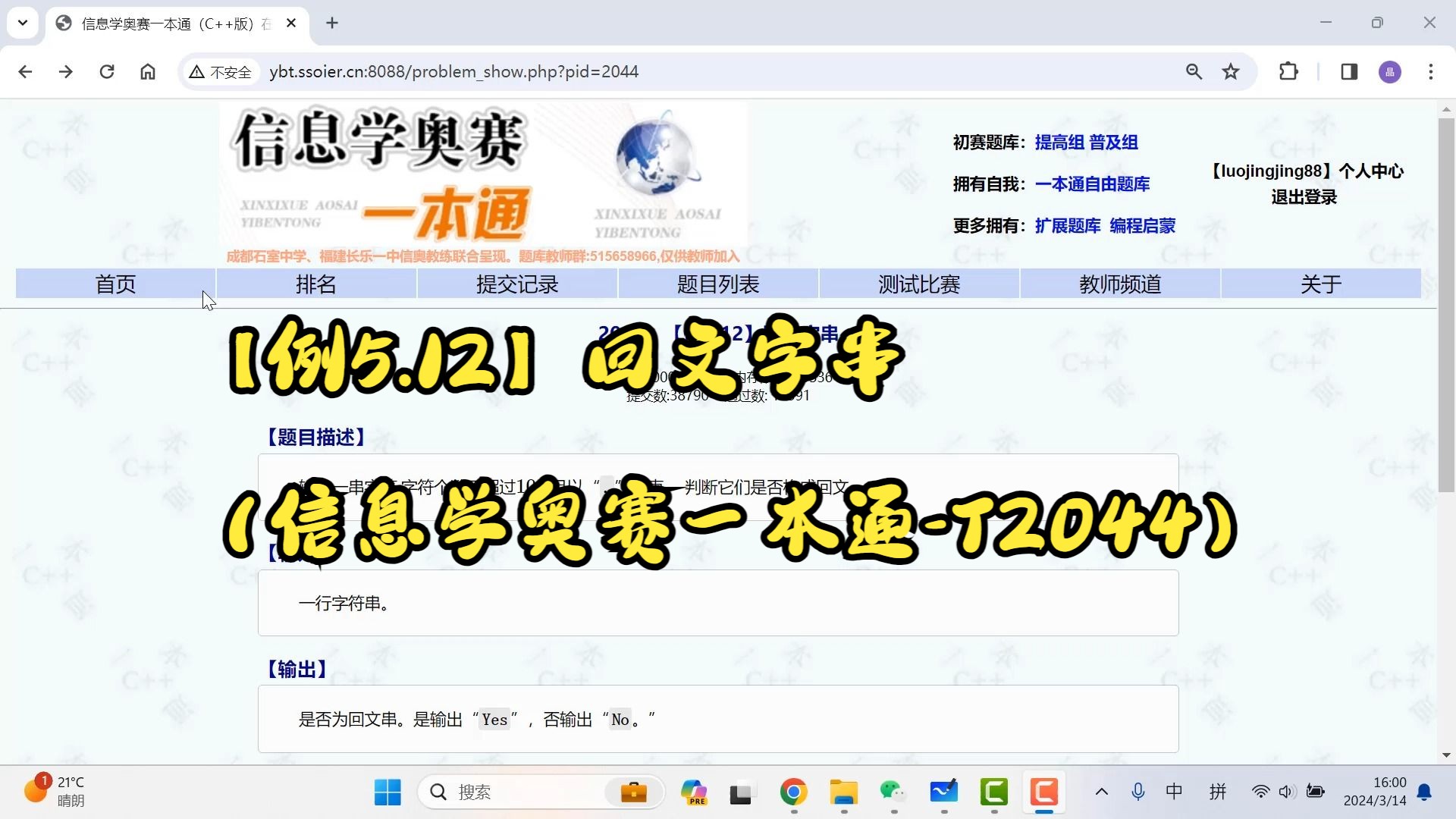
Task: Open the Chrome three-dot menu
Action: coord(1431,71)
